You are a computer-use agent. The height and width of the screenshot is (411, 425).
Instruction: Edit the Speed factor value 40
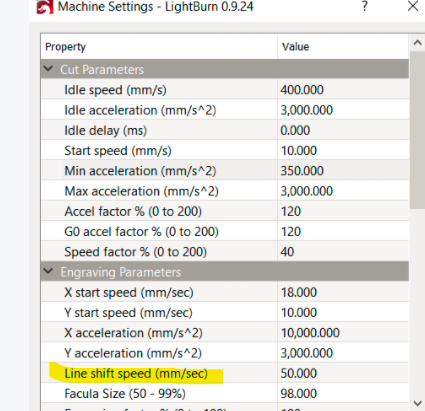pos(343,252)
